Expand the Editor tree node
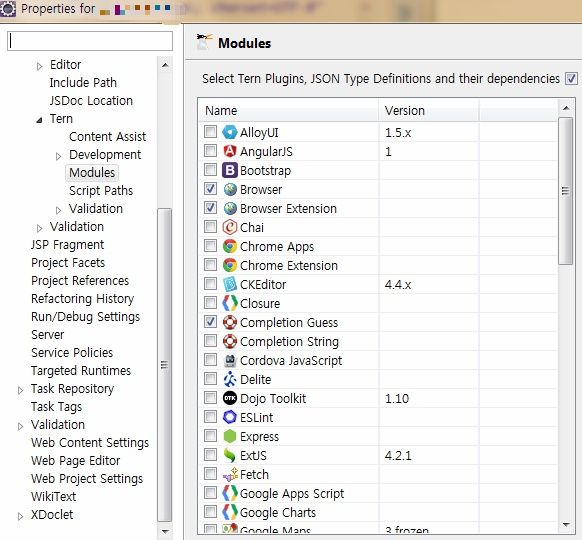Screen dimensions: 582x540 (x=39, y=66)
